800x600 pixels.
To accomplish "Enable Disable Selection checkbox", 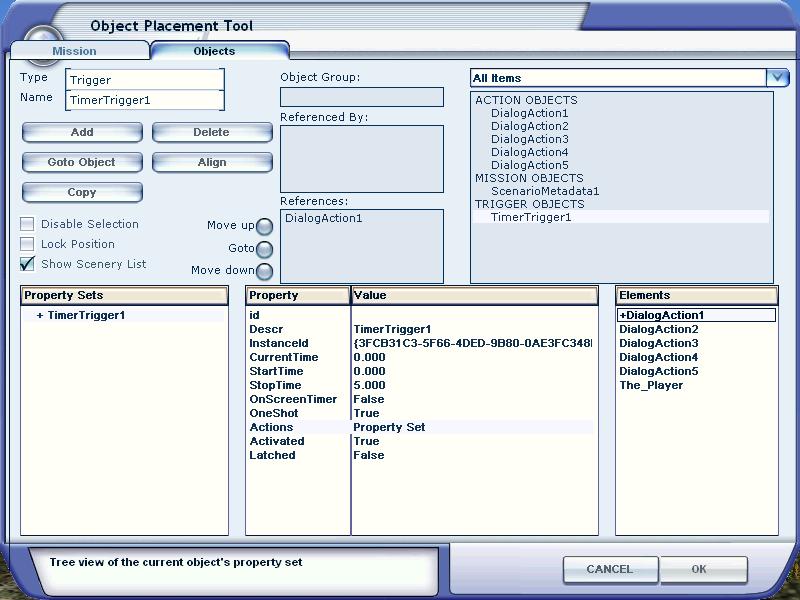I will [x=27, y=224].
